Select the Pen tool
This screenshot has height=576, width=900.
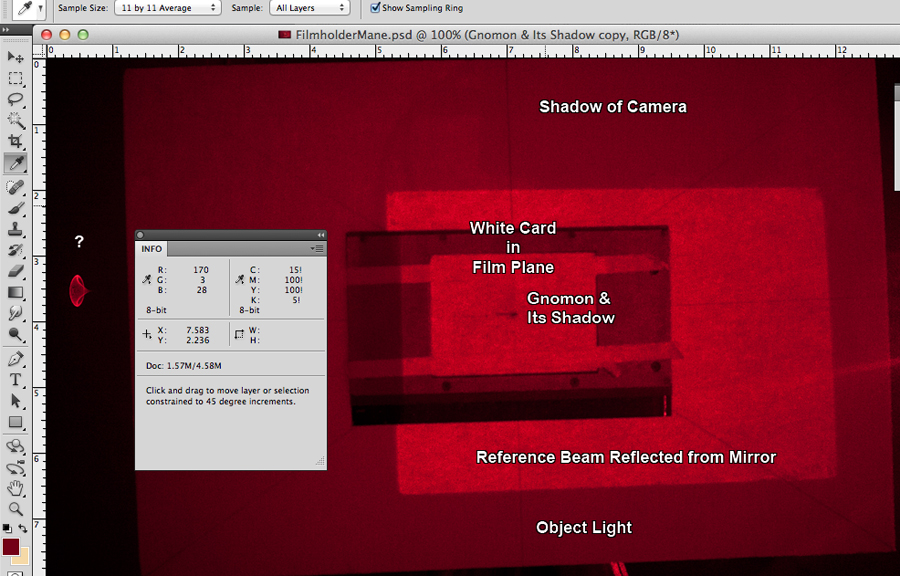point(16,358)
